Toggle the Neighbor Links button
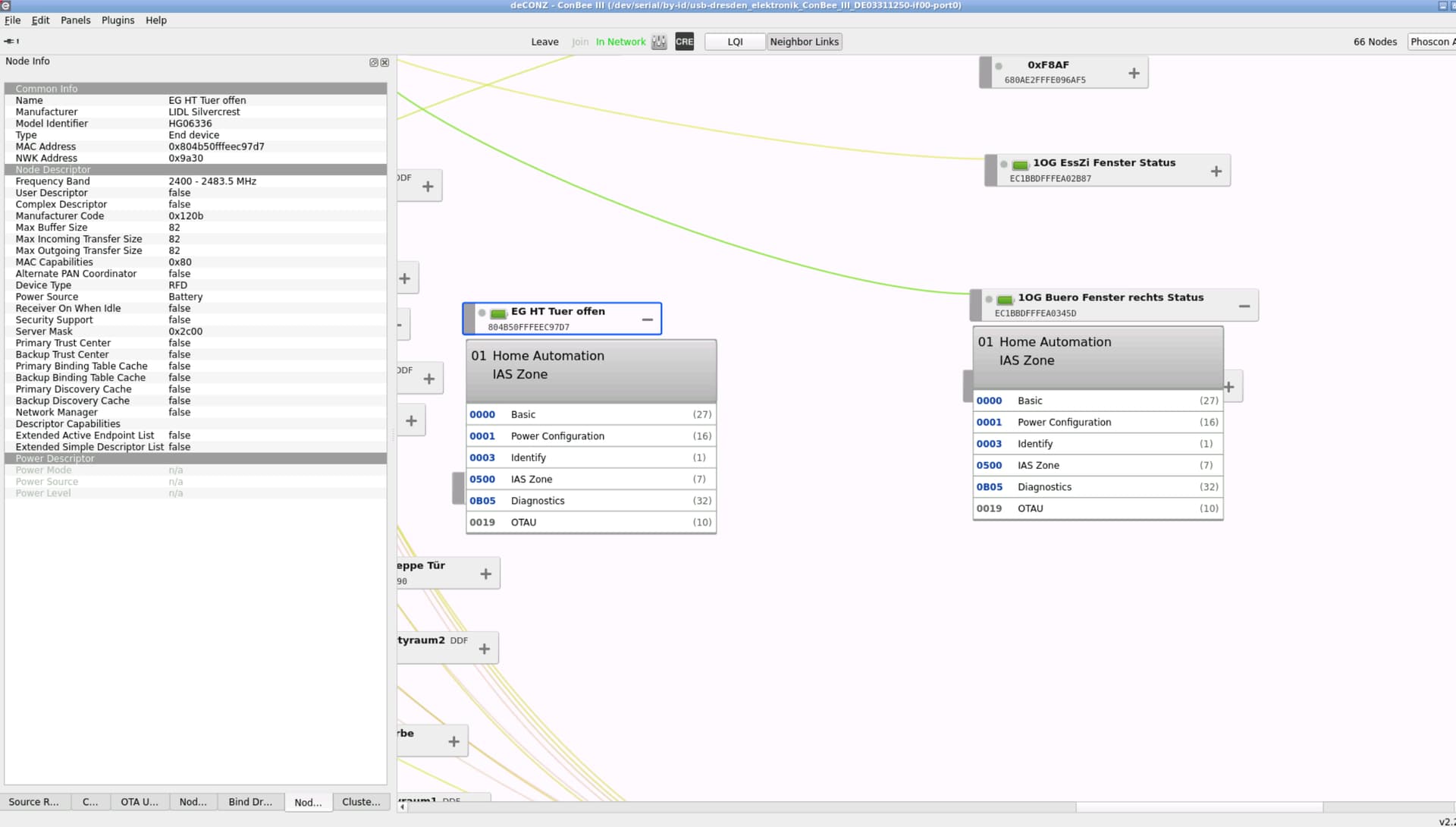Screen dimensions: 1456x827 pos(804,42)
